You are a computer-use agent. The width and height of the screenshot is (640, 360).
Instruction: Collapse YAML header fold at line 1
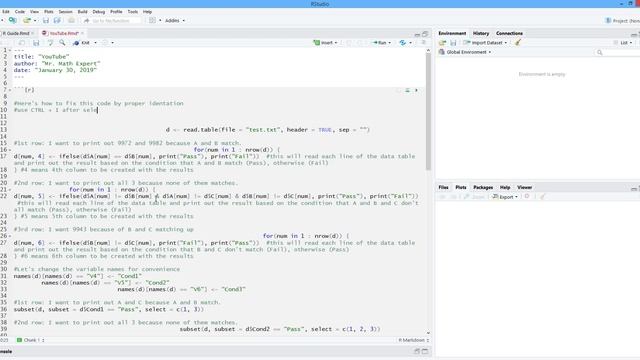coord(10,50)
